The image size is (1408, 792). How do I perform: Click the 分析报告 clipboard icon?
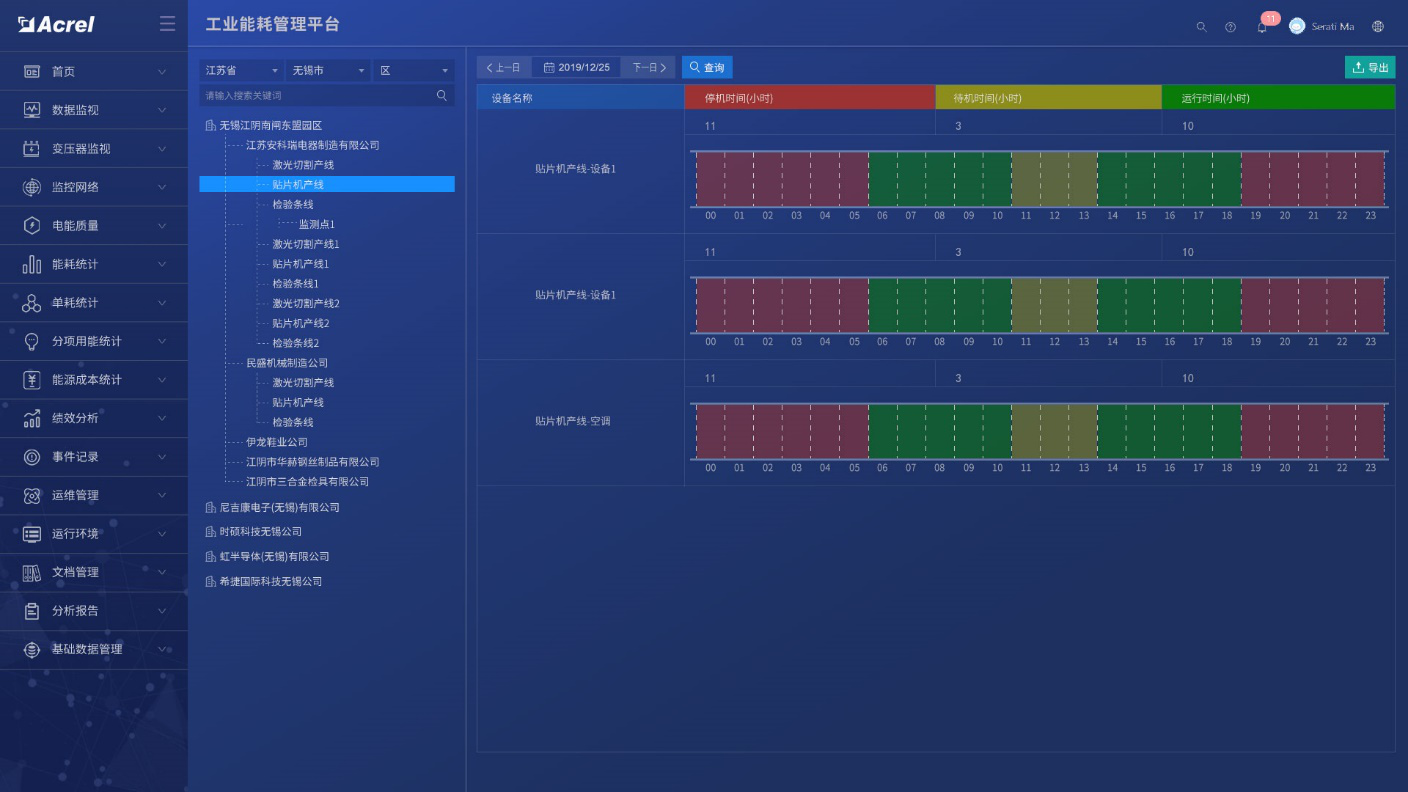tap(32, 611)
